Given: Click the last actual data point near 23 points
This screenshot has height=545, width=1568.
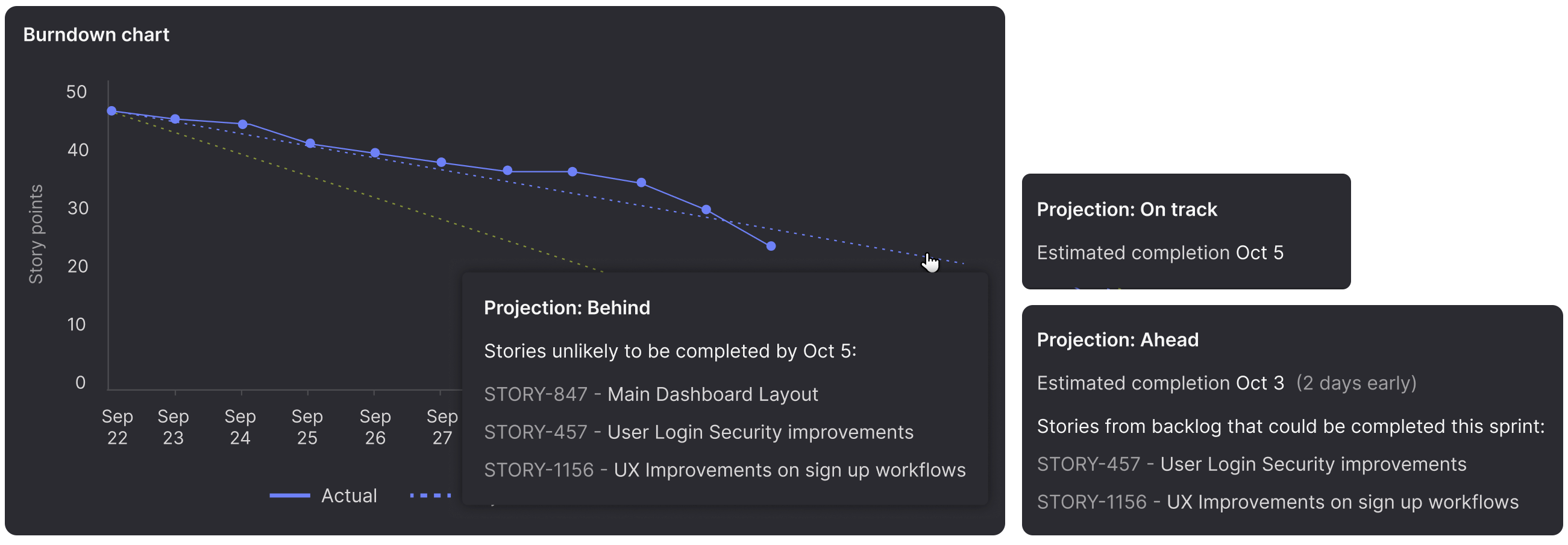Looking at the screenshot, I should click(x=771, y=246).
